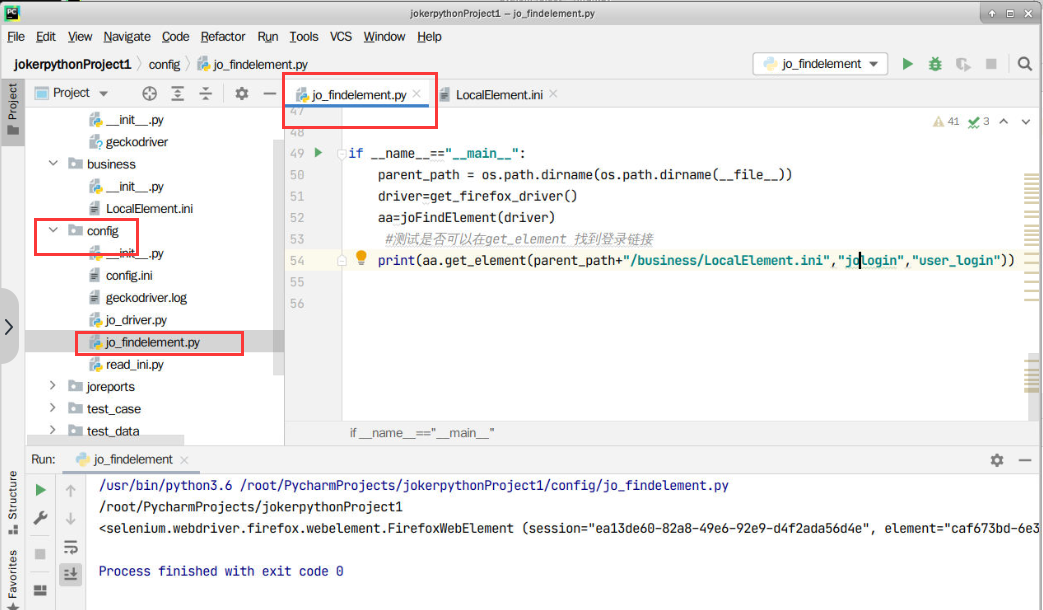Click jo_findelement.py breadcrumb
Image resolution: width=1043 pixels, height=610 pixels.
pos(253,65)
